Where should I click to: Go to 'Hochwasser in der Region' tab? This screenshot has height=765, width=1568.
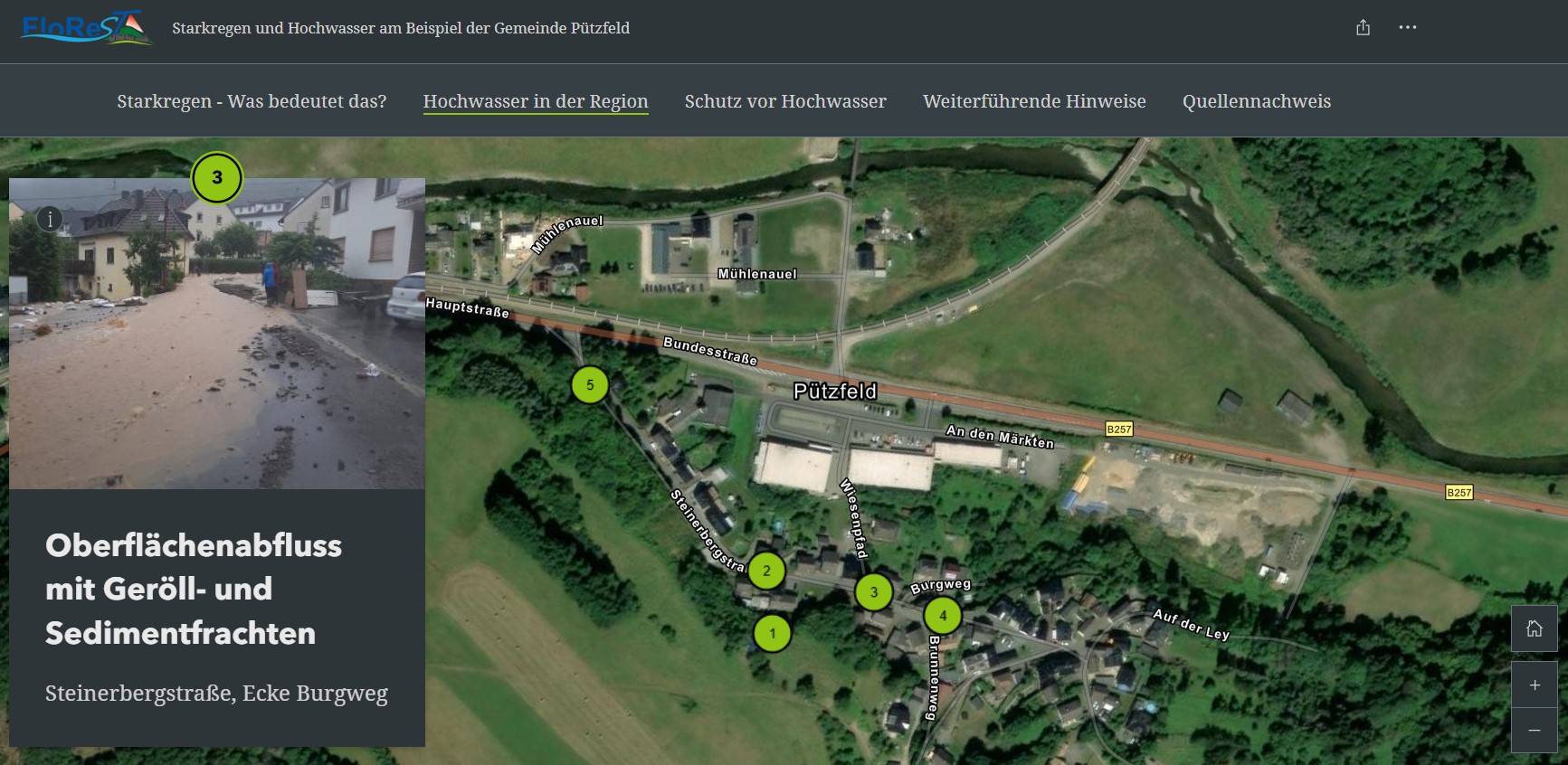(x=536, y=101)
